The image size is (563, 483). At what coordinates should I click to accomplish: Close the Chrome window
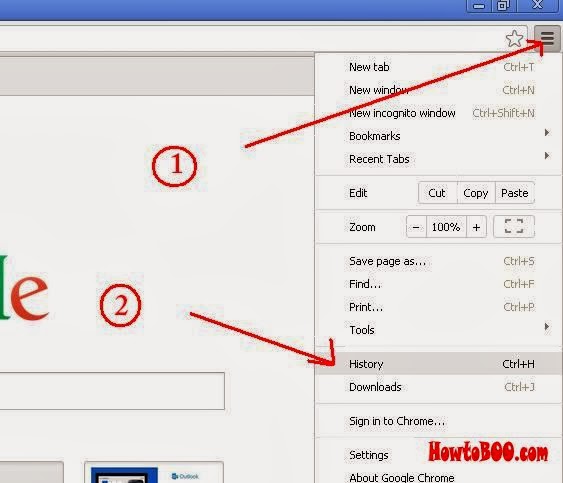[x=538, y=5]
